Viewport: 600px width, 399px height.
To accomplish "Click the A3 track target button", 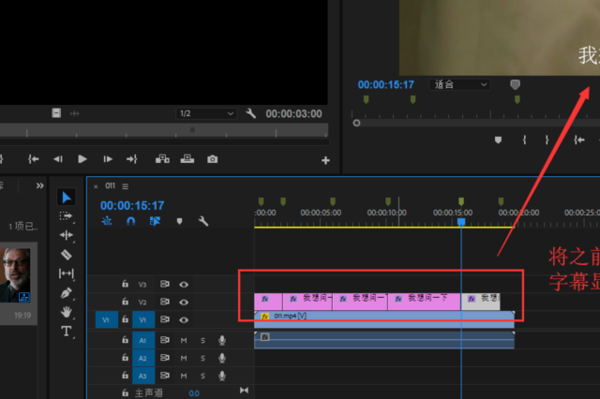I will pyautogui.click(x=143, y=376).
